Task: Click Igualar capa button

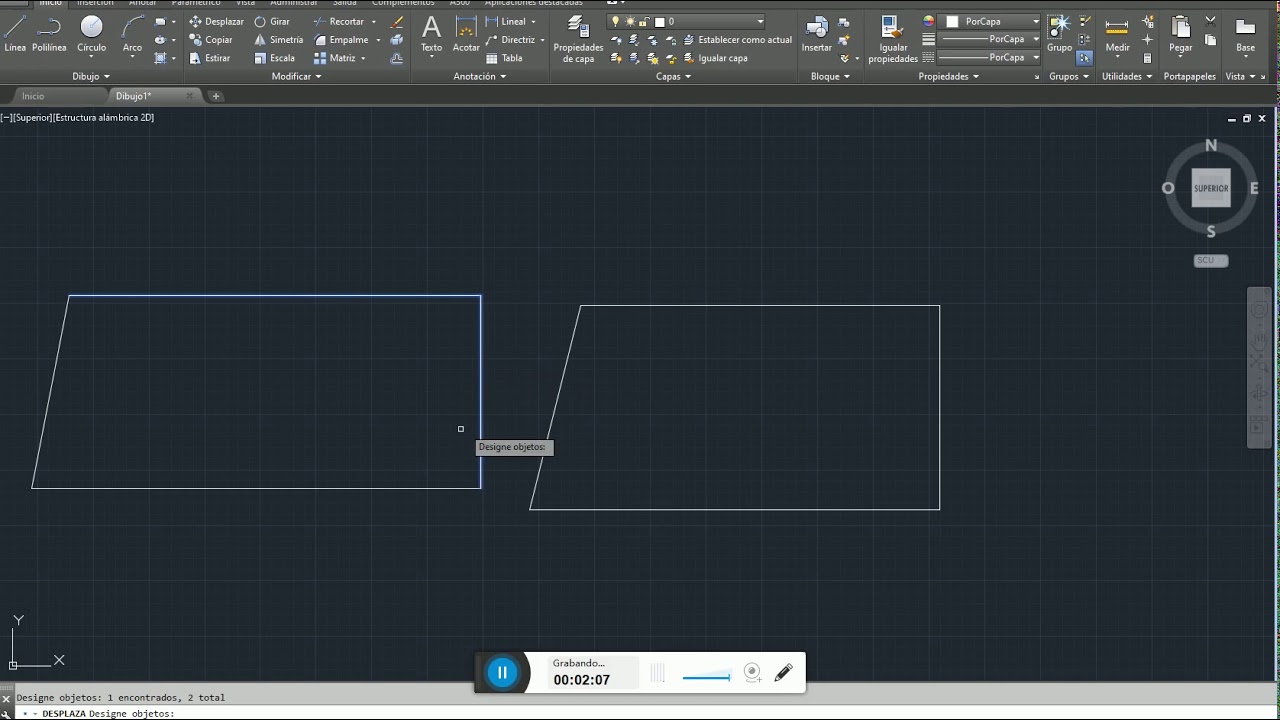Action: coord(715,58)
